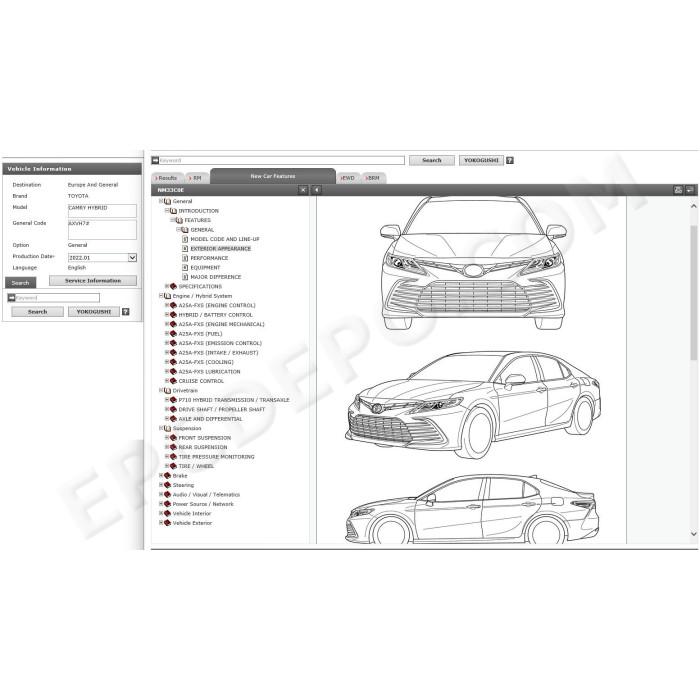Open the PERFORMANCE document
The image size is (700, 700).
click(209, 258)
